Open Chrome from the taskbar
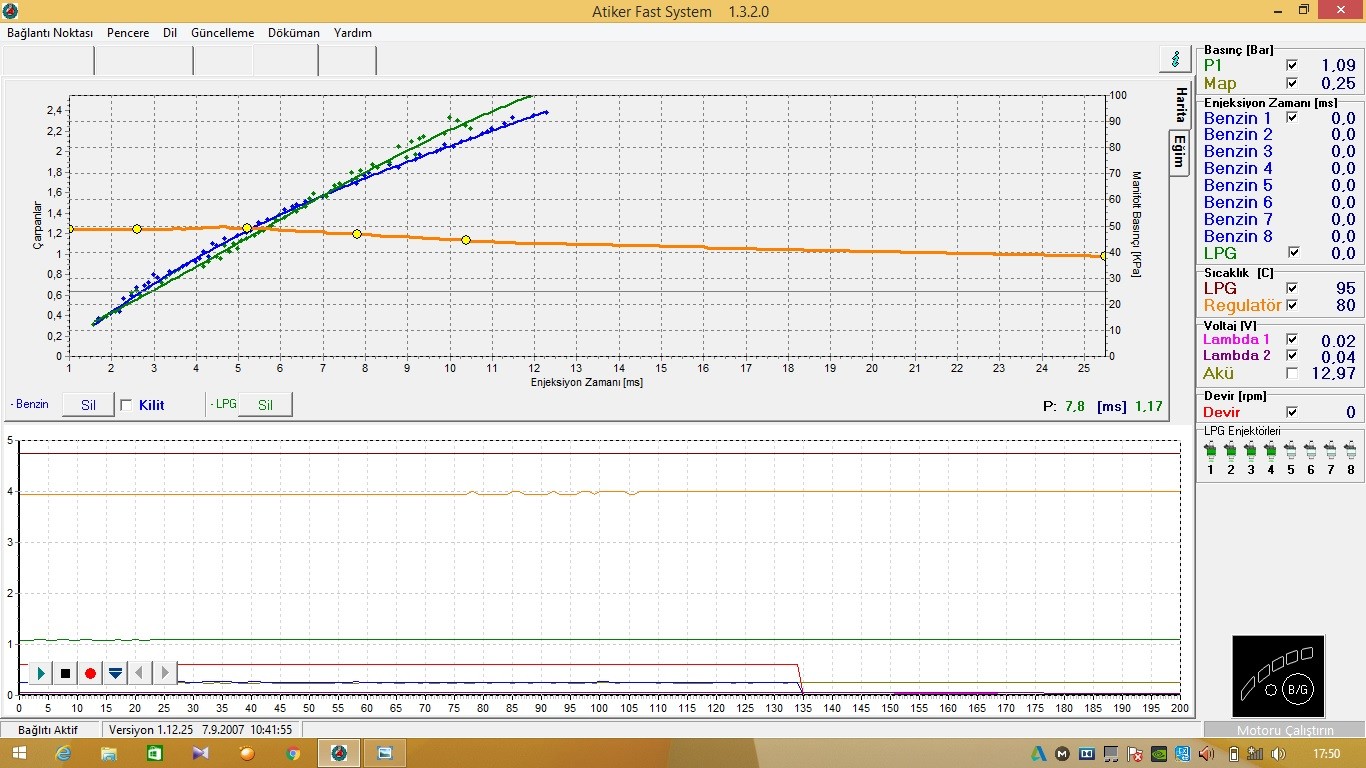Image resolution: width=1366 pixels, height=768 pixels. pos(293,753)
